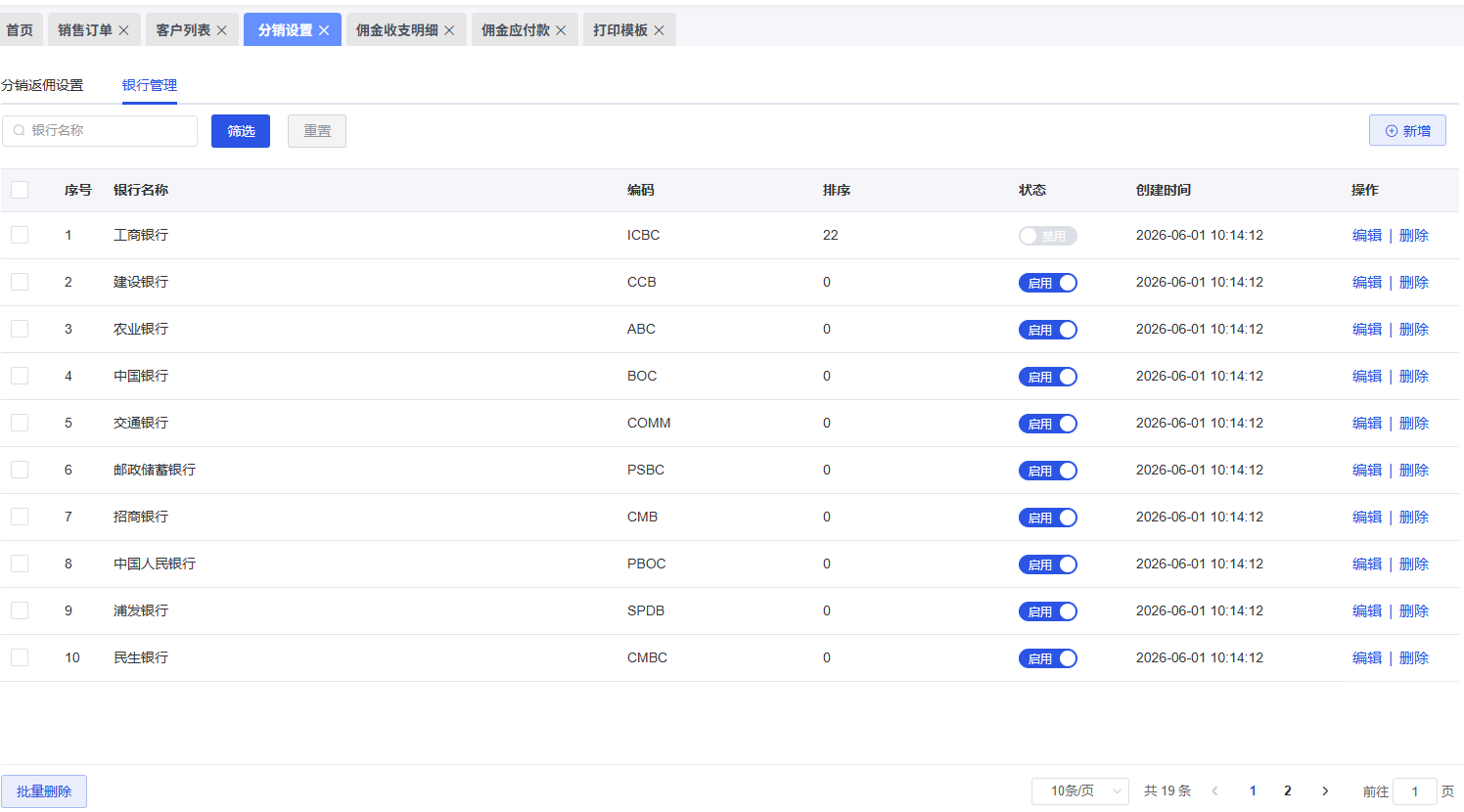1464x812 pixels.
Task: Go to previous page arrow
Action: pos(1214,790)
